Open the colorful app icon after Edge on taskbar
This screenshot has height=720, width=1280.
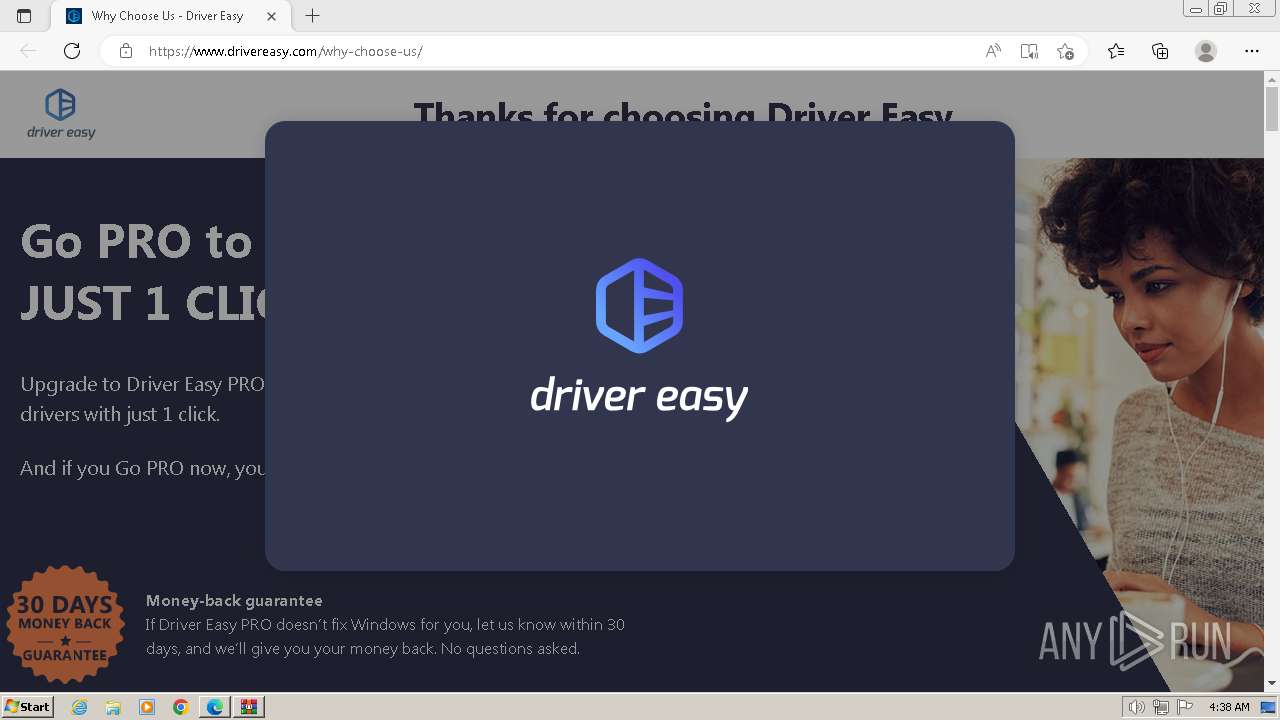click(x=249, y=707)
